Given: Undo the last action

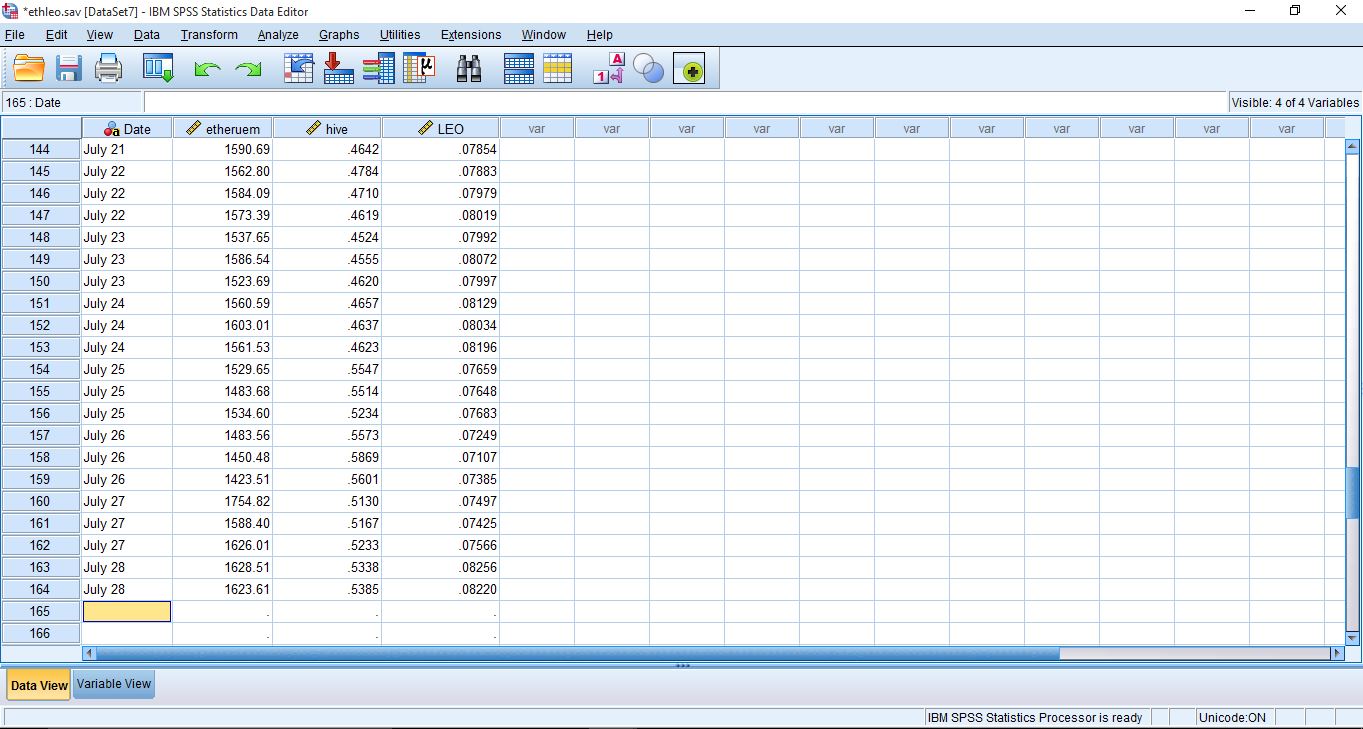Looking at the screenshot, I should tap(207, 69).
